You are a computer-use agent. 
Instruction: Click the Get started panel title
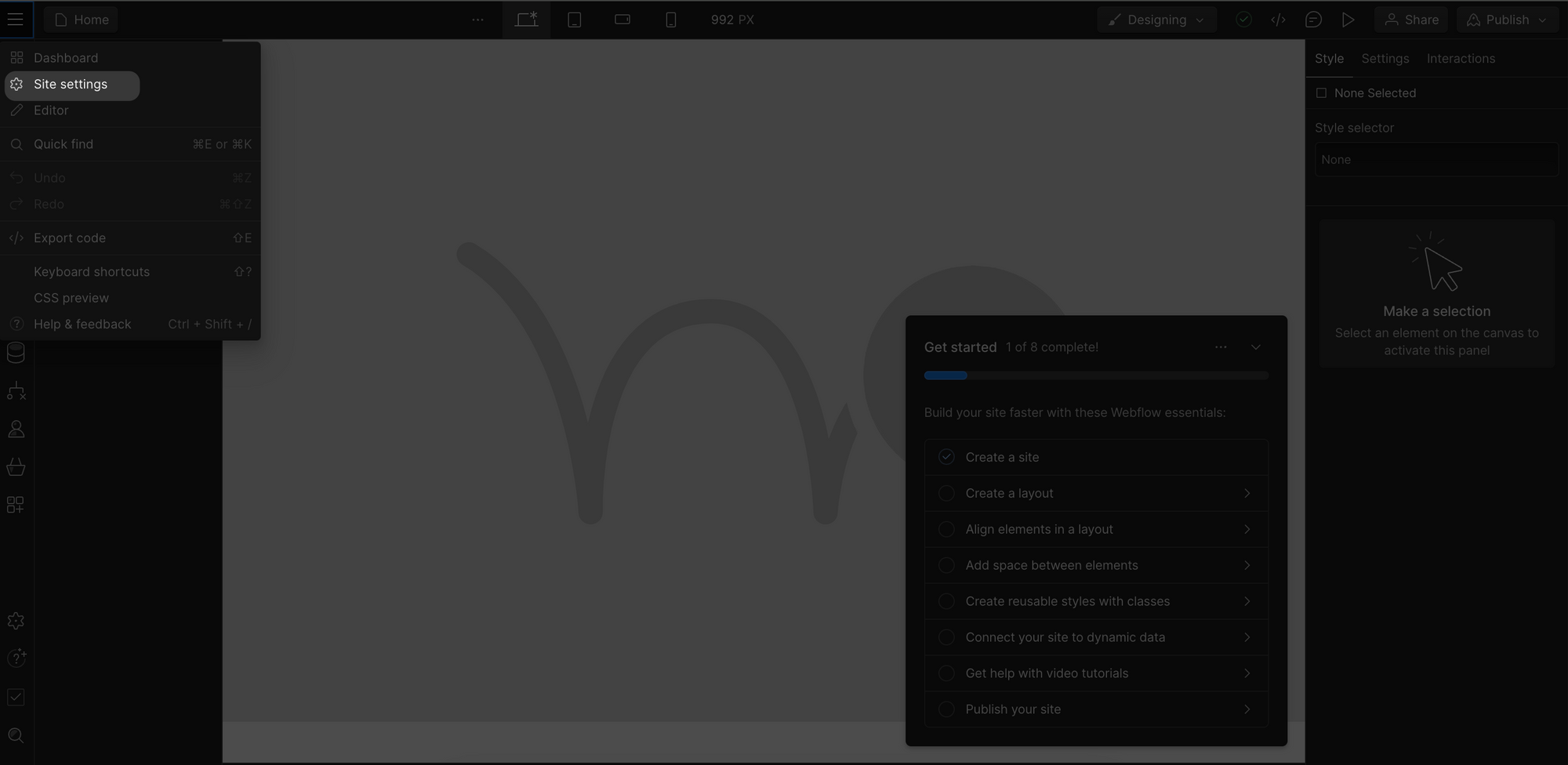[x=960, y=347]
